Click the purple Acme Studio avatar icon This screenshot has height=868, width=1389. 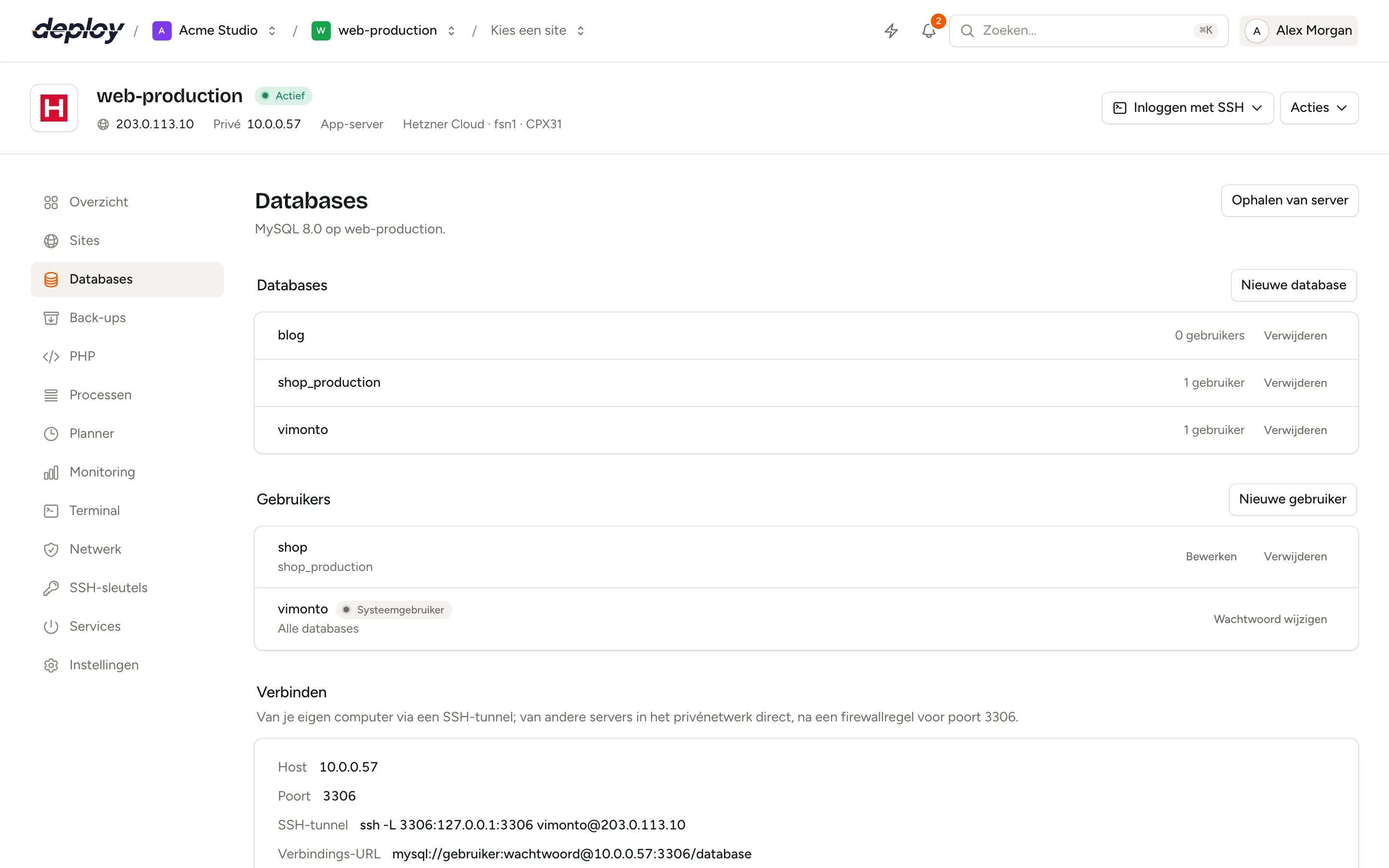[x=161, y=30]
